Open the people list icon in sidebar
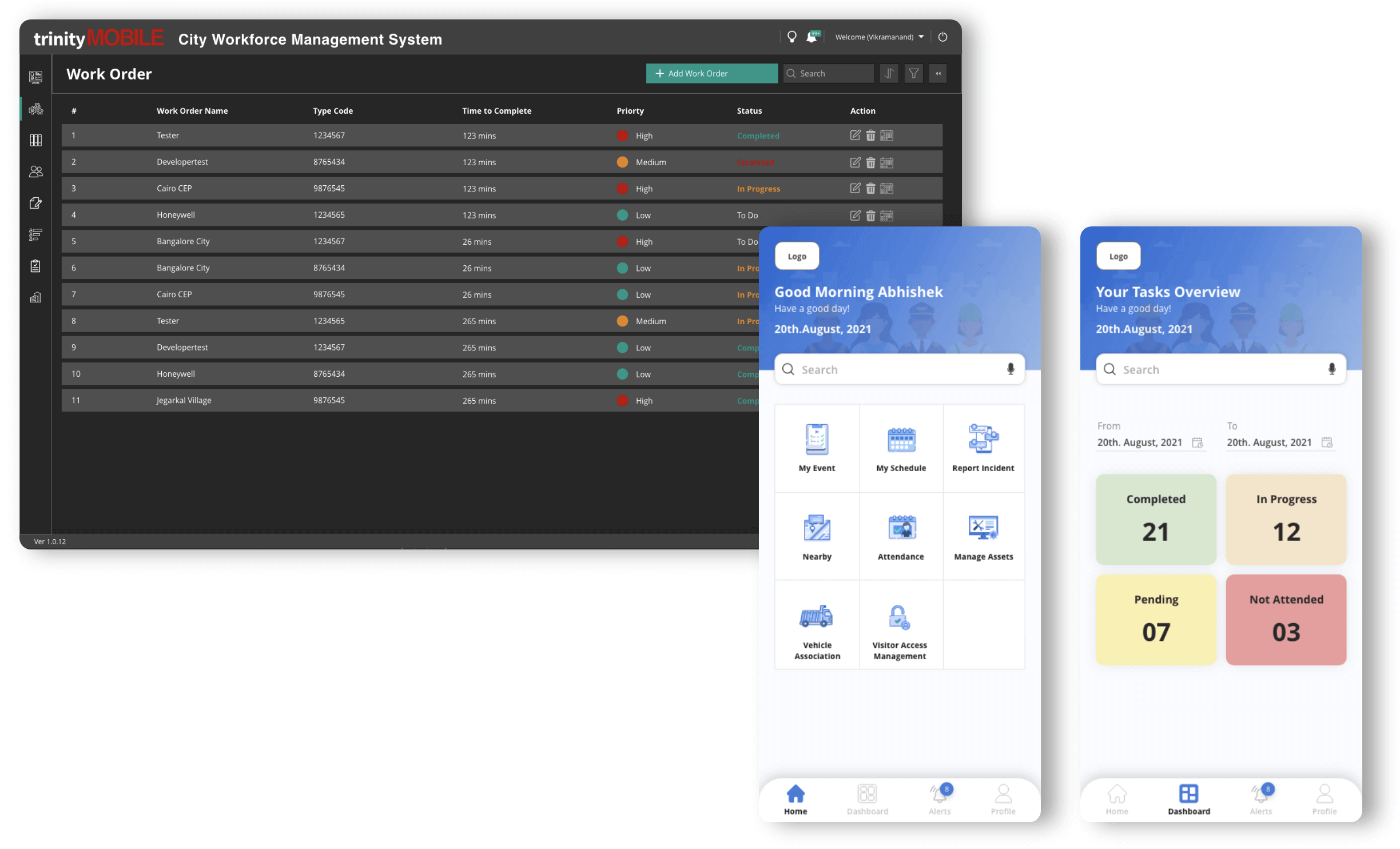 point(35,234)
